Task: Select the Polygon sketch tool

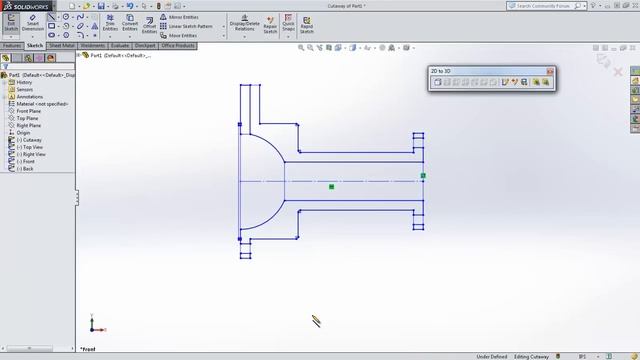Action: pos(66,35)
